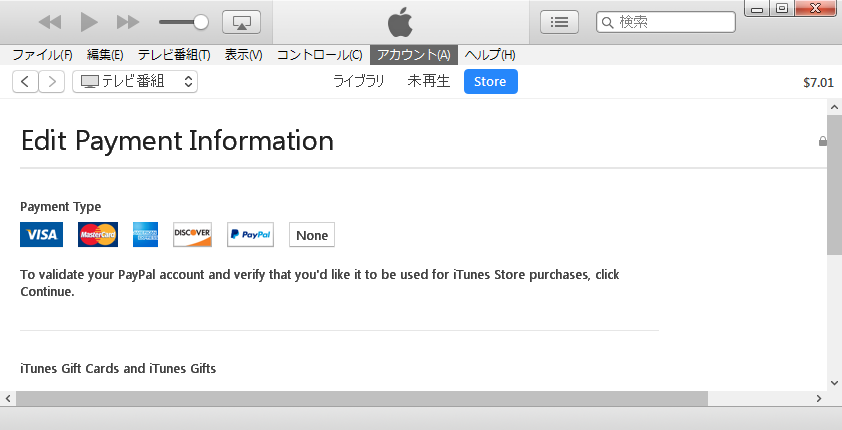
Task: Choose VISA as payment type
Action: coord(41,235)
